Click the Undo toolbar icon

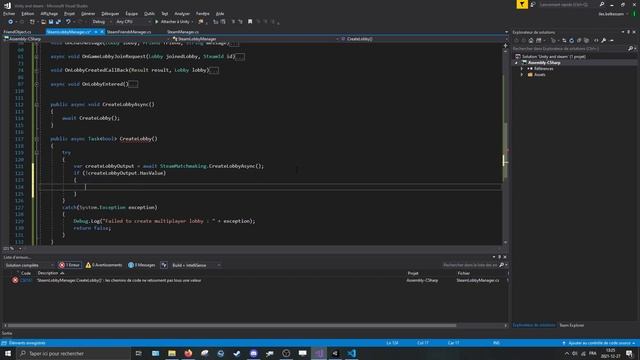[68, 22]
